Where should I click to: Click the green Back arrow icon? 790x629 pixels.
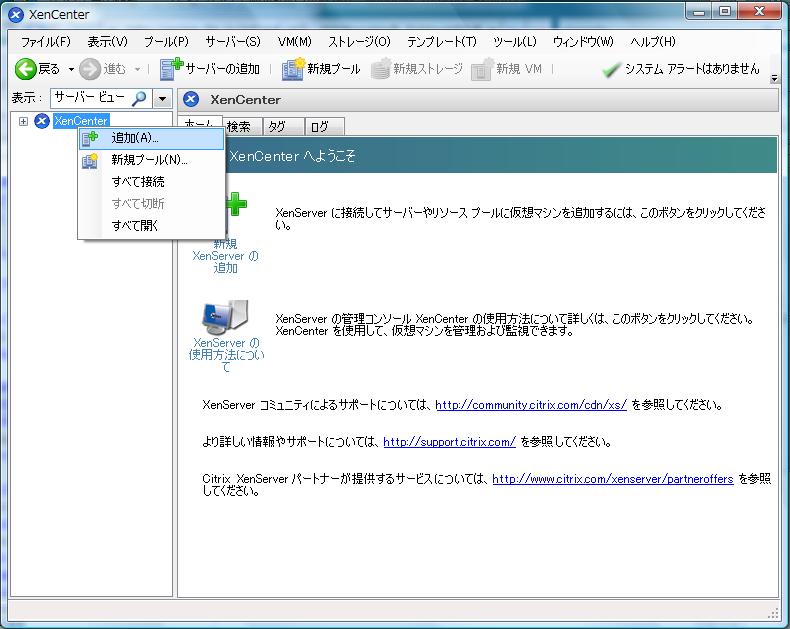point(25,69)
